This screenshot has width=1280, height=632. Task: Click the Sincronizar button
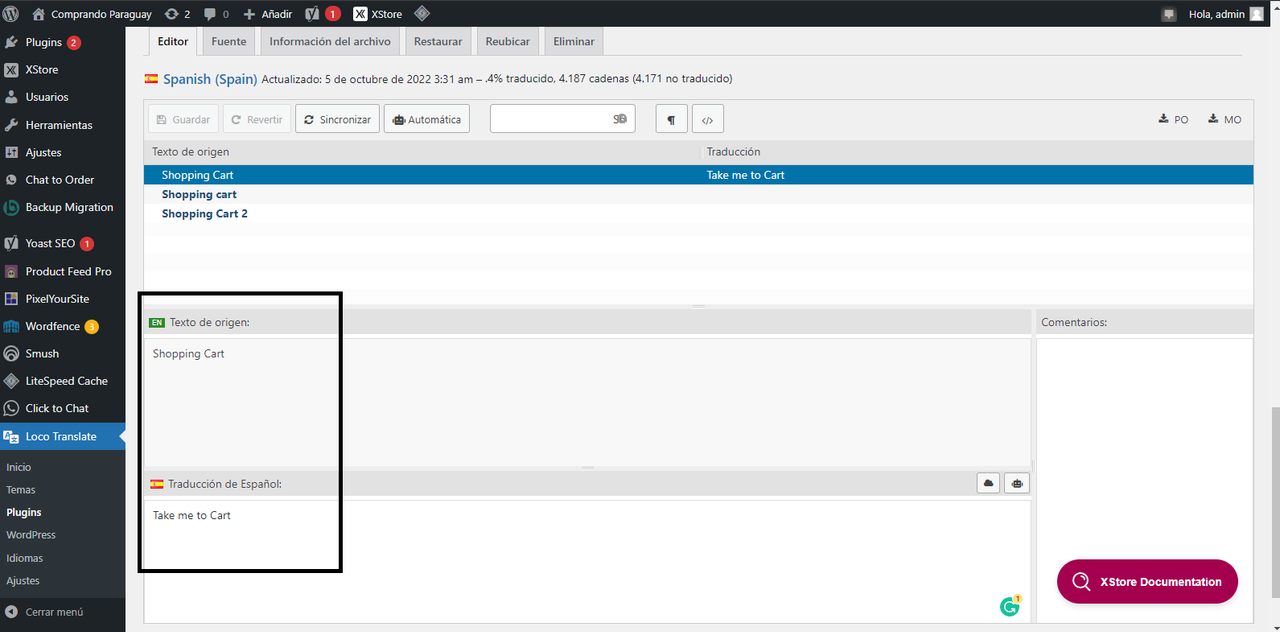[x=337, y=119]
